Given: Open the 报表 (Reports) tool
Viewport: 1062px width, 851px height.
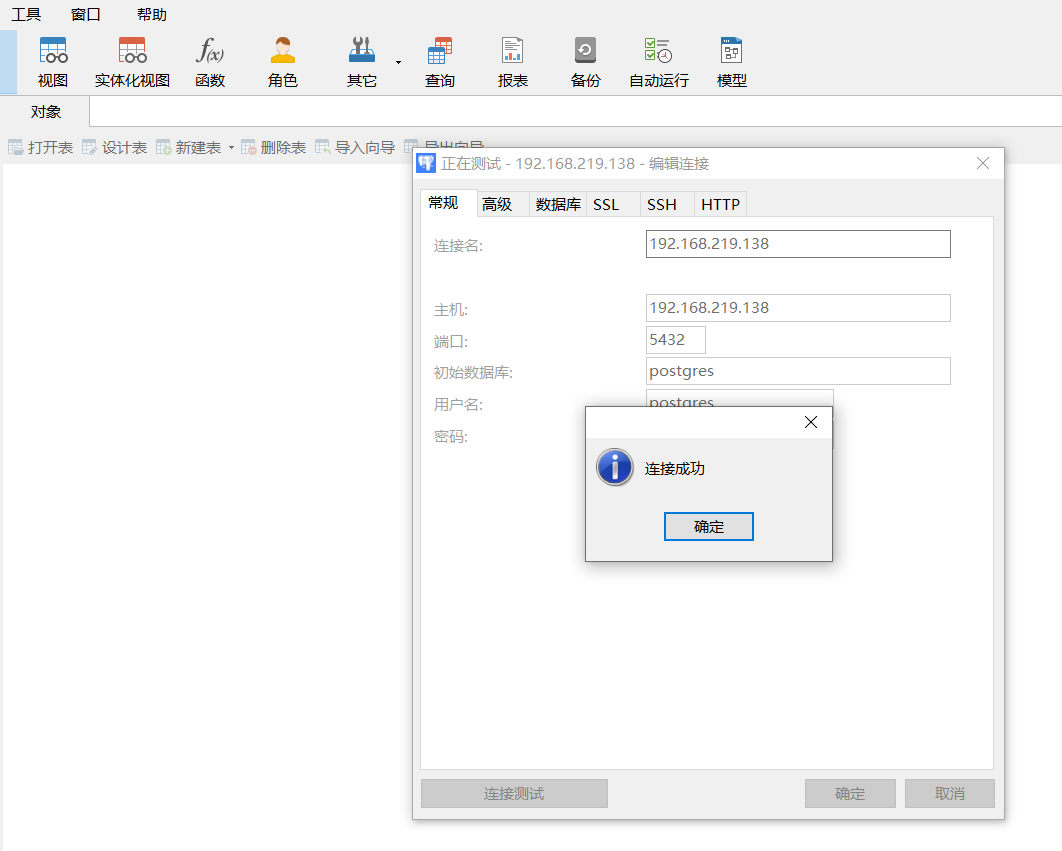Looking at the screenshot, I should [x=513, y=60].
